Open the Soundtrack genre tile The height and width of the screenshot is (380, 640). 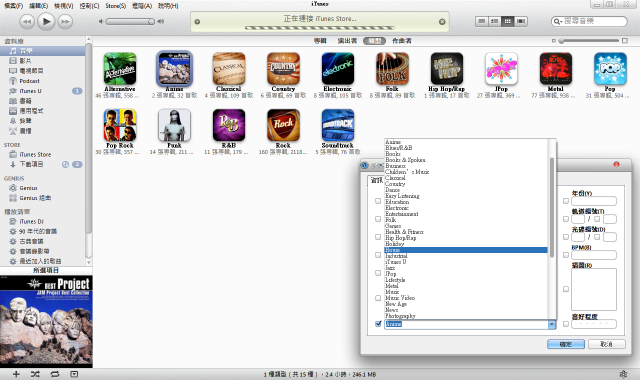[338, 125]
